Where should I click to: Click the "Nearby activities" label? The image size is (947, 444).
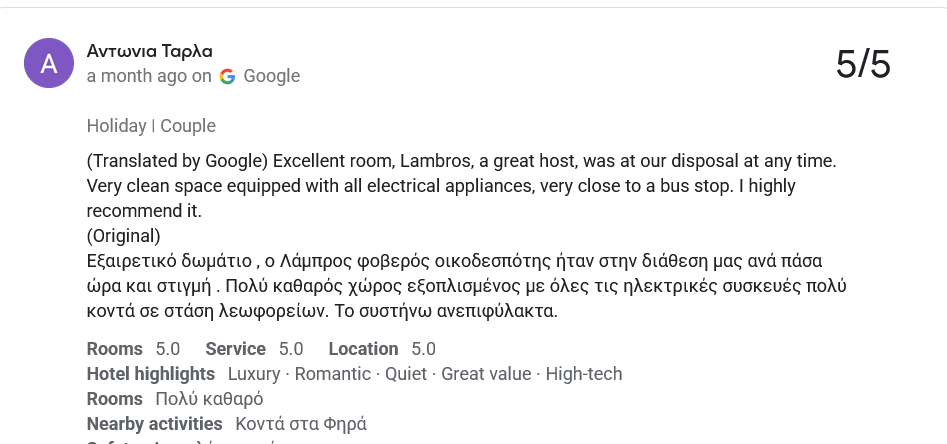155,424
